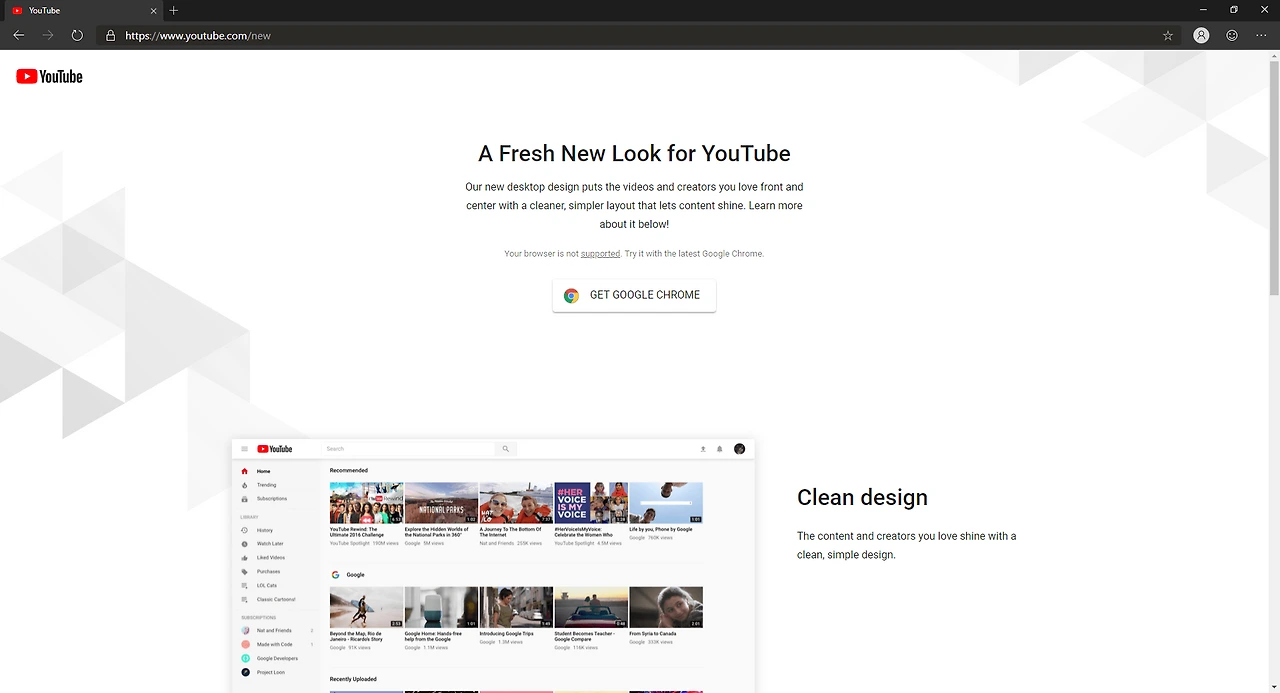
Task: Minimize the browser window
Action: pyautogui.click(x=1204, y=10)
